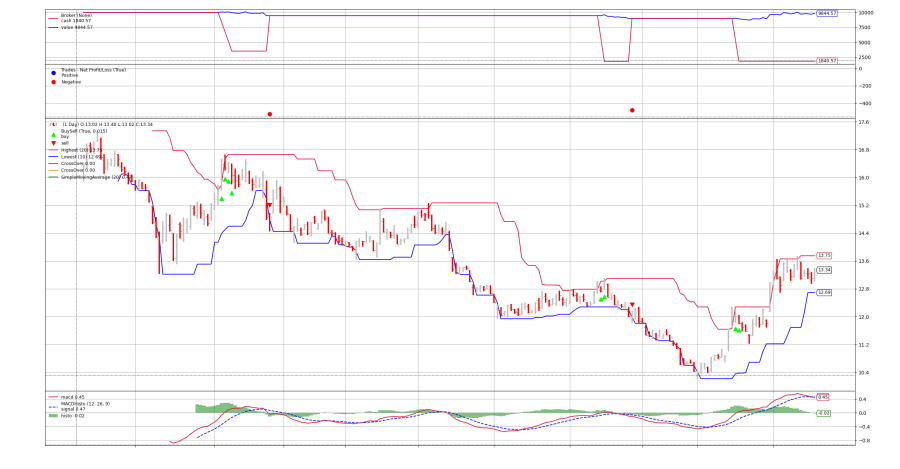Click the second red negative trade dot

tap(632, 110)
